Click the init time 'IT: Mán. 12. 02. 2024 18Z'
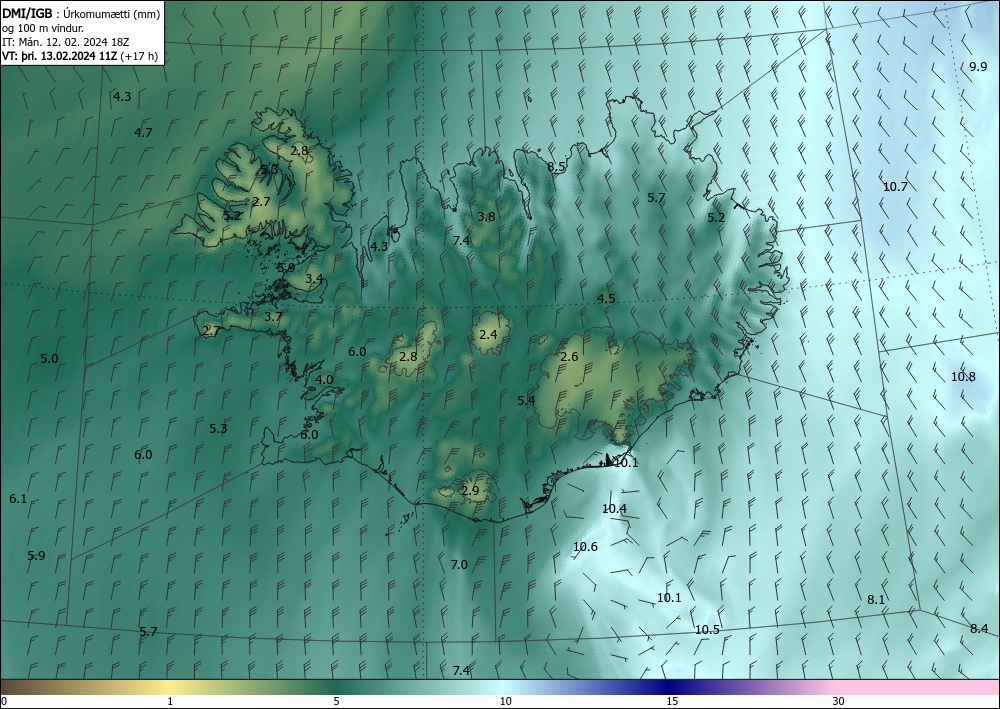This screenshot has width=1000, height=709. pyautogui.click(x=66, y=42)
